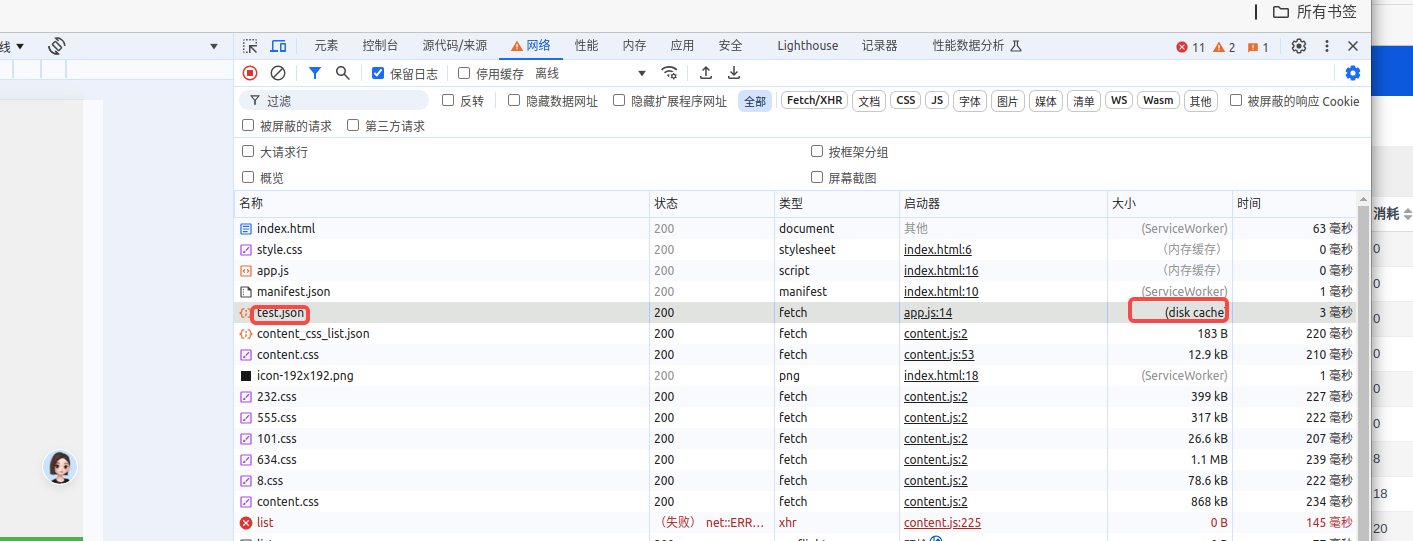This screenshot has height=541, width=1413.
Task: Filter requests by Fetch/XHR
Action: pos(814,101)
